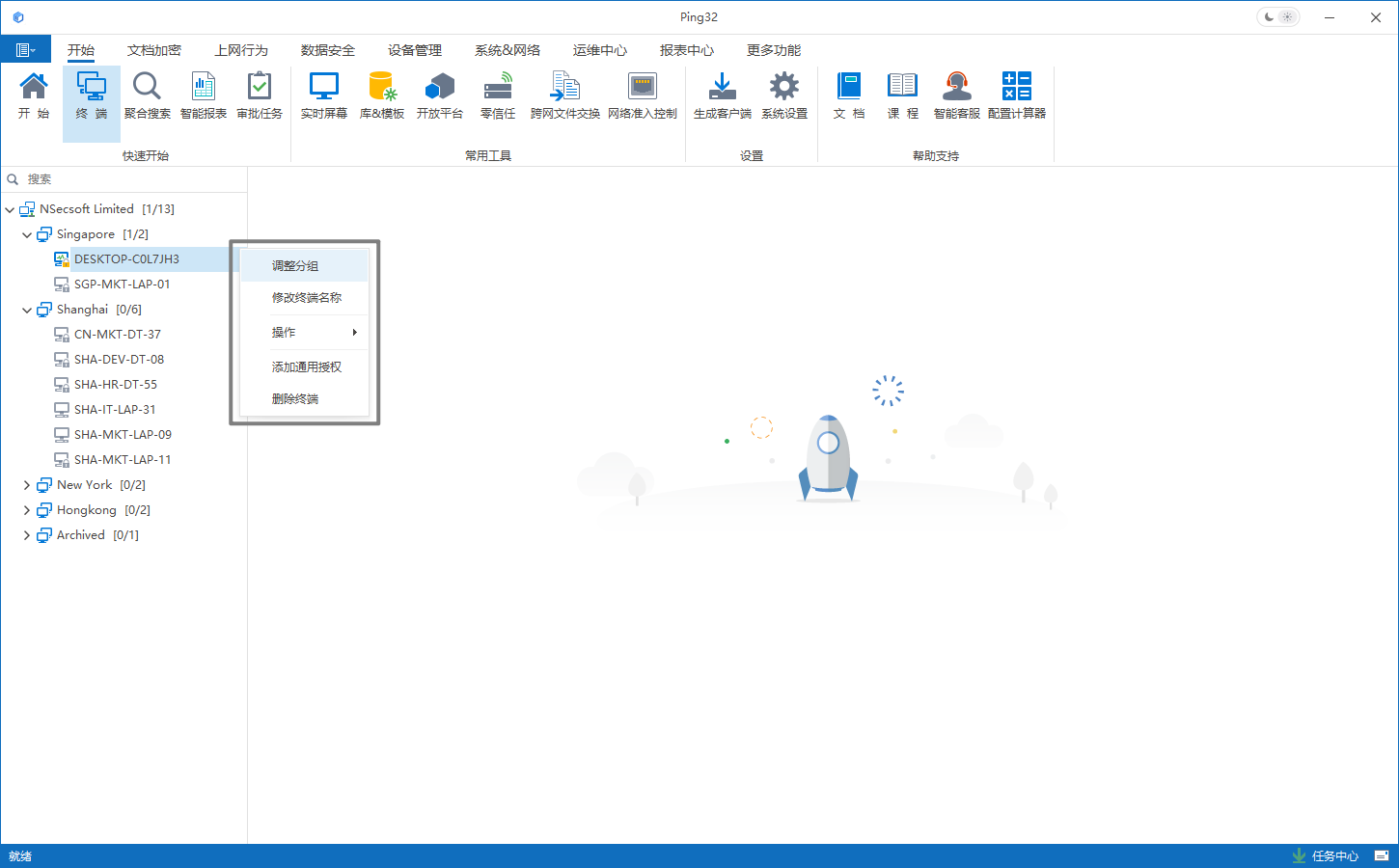This screenshot has width=1399, height=868.
Task: Expand the New York group
Action: pos(27,485)
